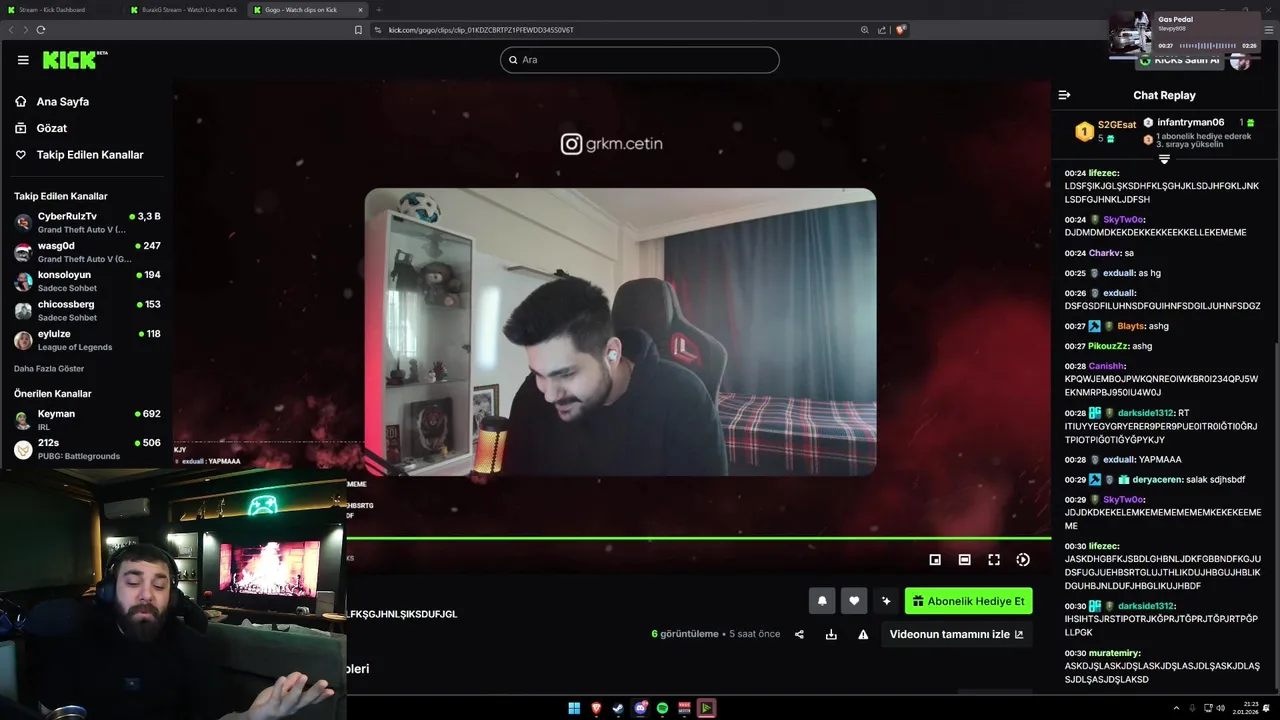Seek on the green video progress bar

(x=698, y=538)
